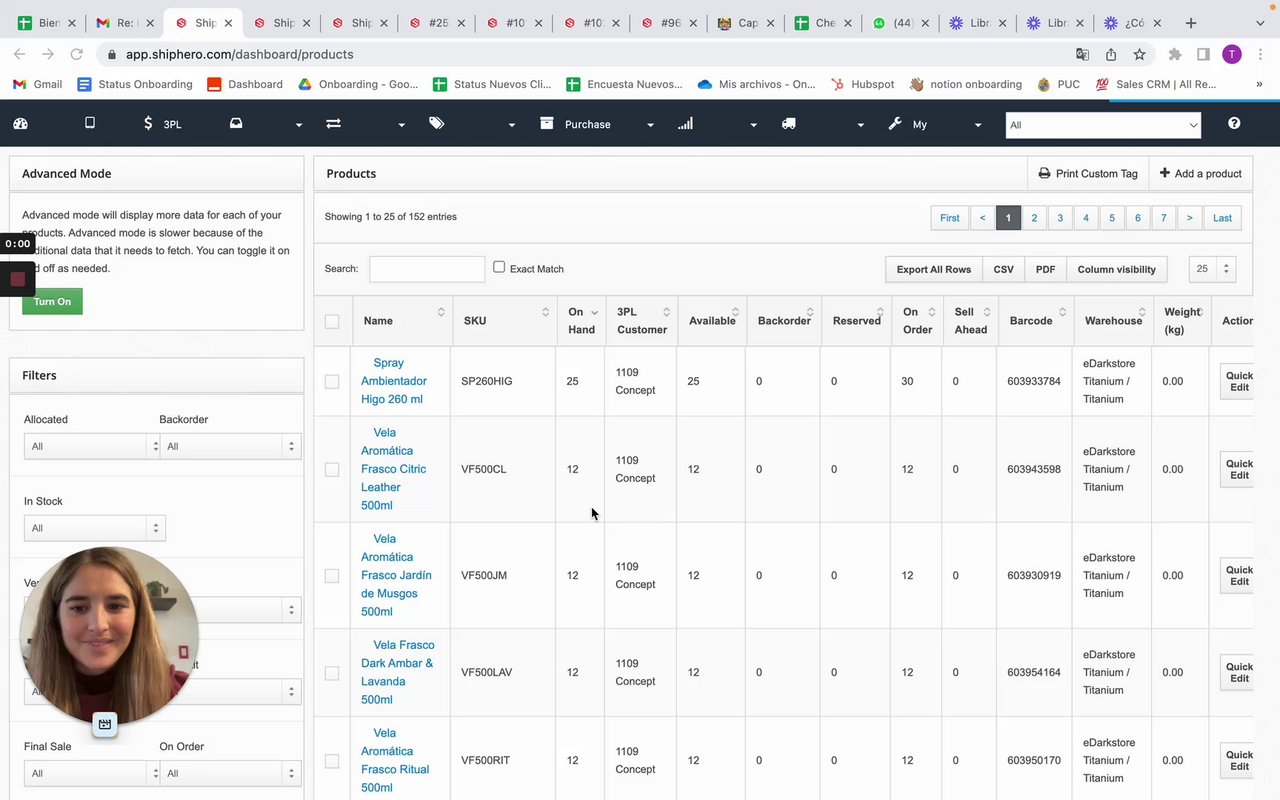Switch to the (44) browser tab
Viewport: 1280px width, 800px height.
pyautogui.click(x=902, y=23)
